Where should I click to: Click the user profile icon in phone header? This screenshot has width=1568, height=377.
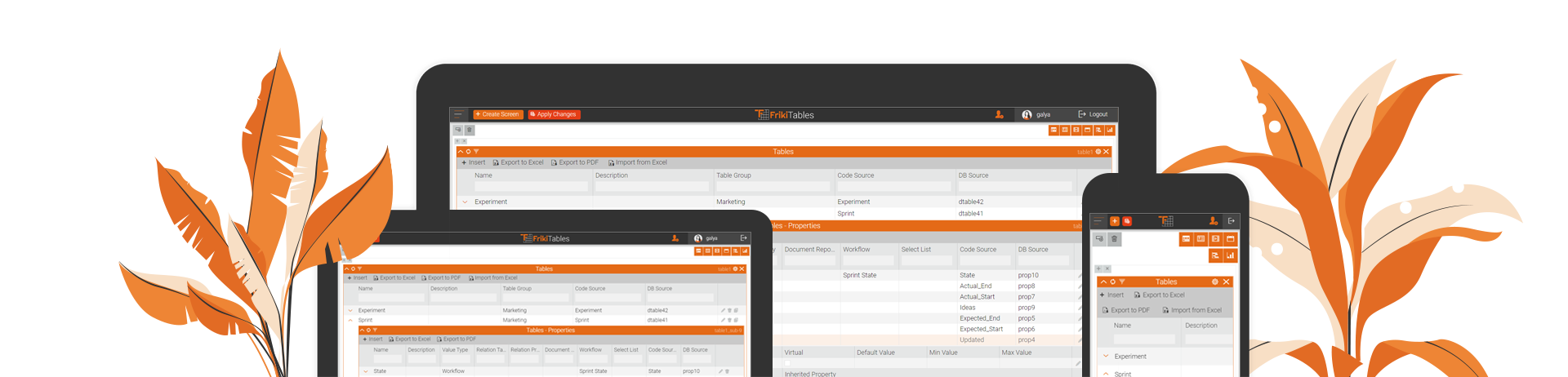(x=1213, y=221)
